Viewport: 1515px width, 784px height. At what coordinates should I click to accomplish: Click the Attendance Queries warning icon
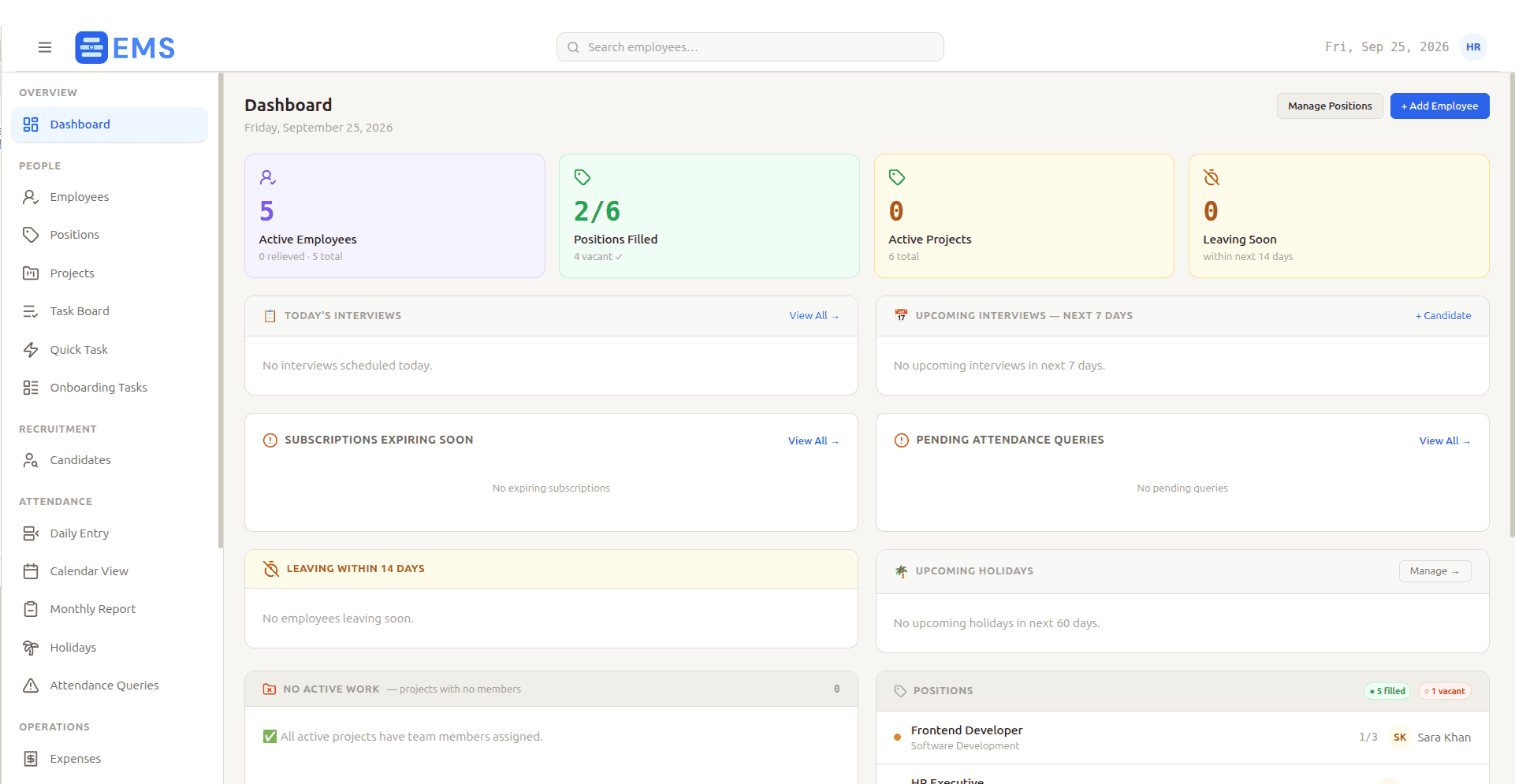[31, 686]
